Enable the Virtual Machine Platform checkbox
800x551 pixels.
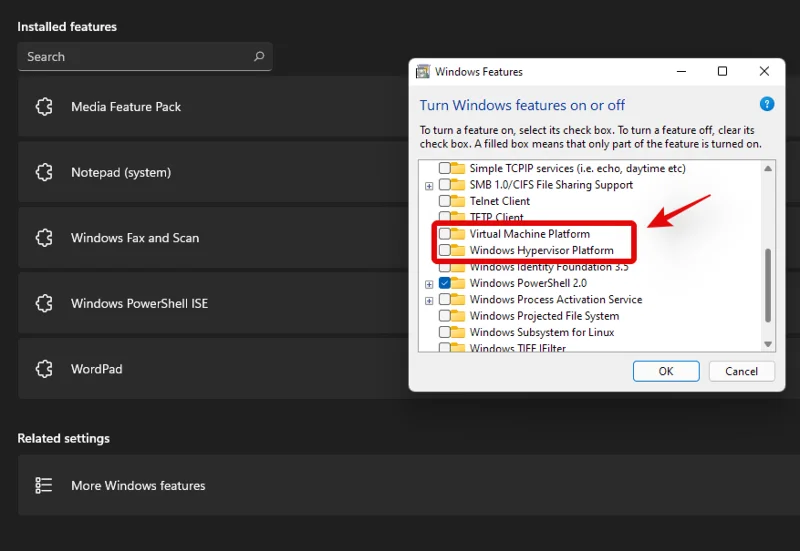tap(445, 234)
